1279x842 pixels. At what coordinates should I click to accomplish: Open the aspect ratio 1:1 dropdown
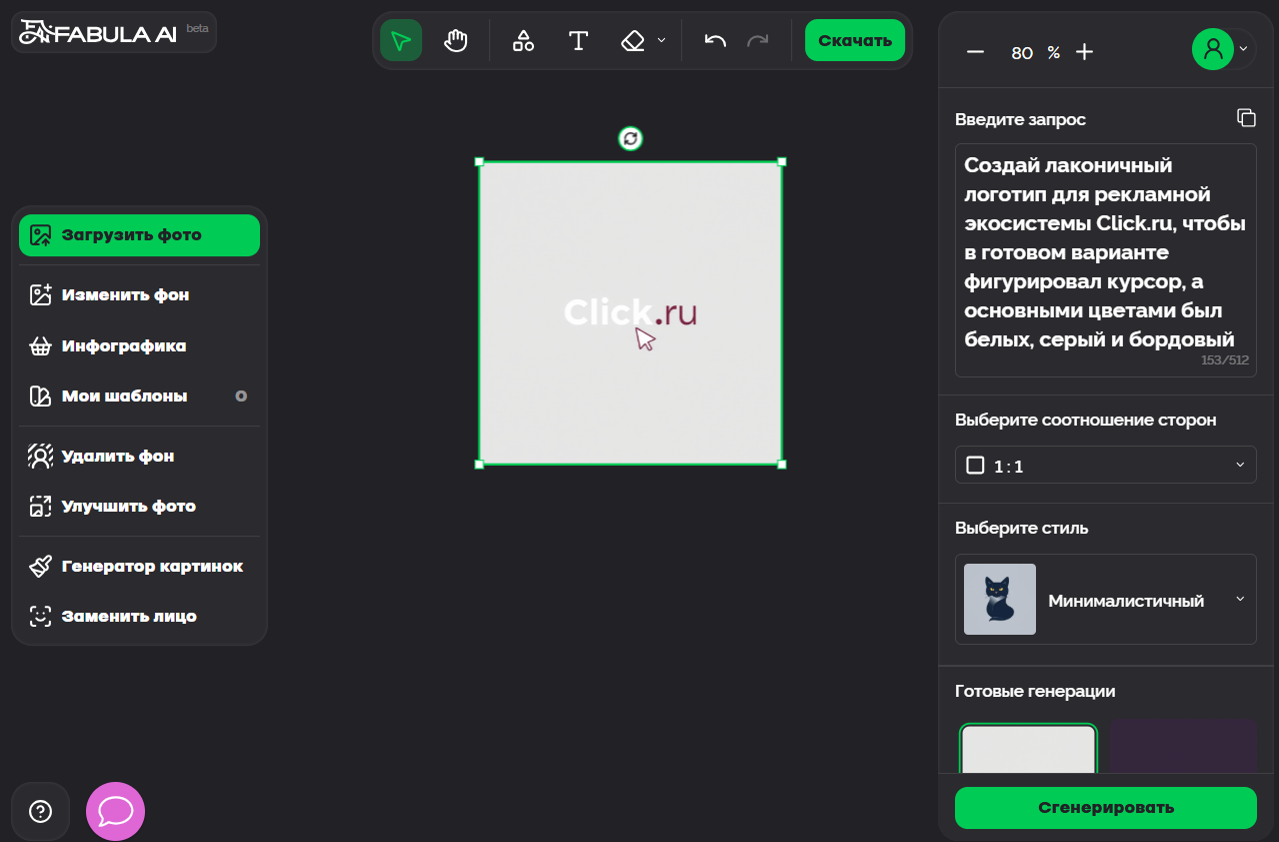1105,465
